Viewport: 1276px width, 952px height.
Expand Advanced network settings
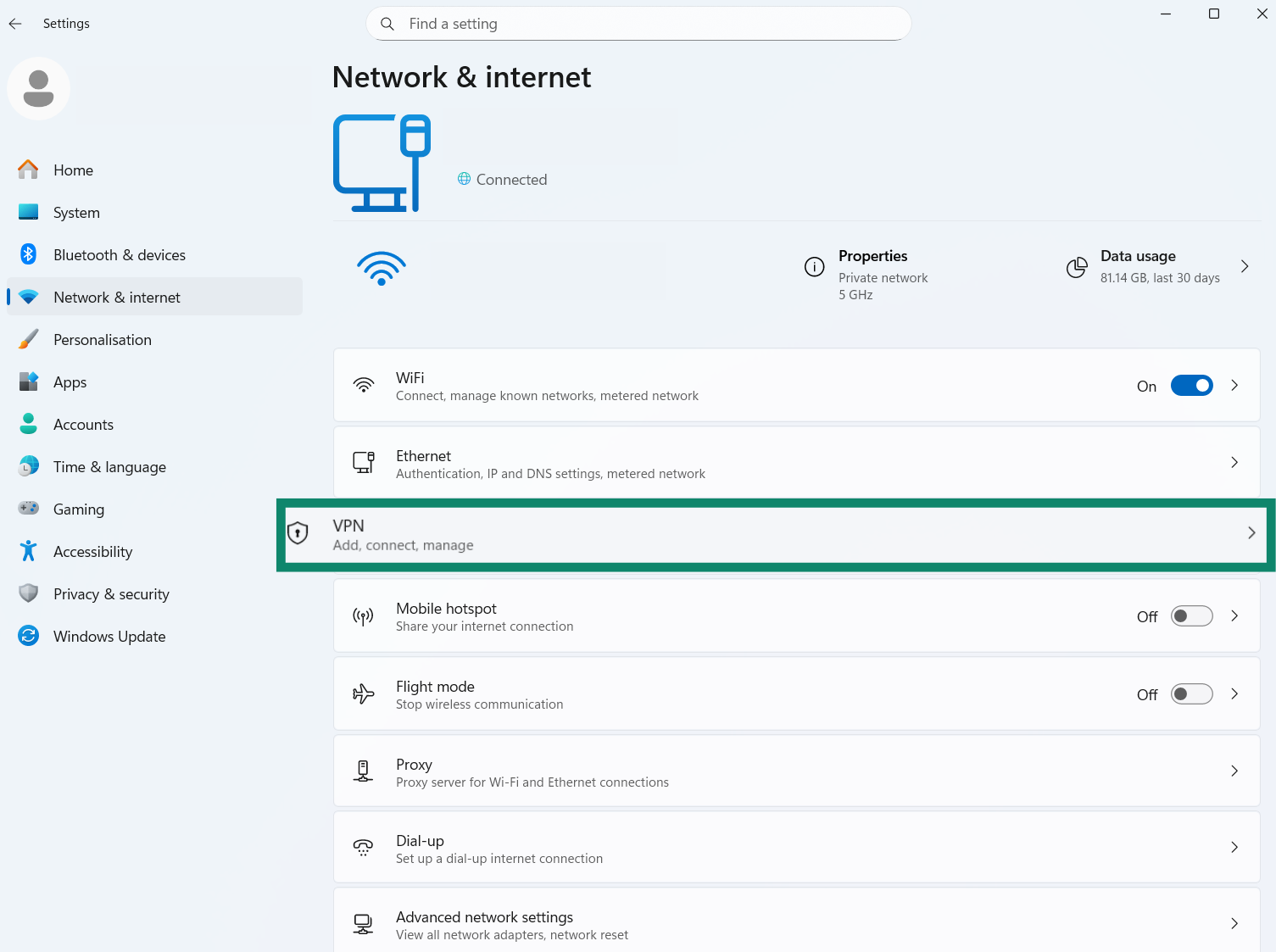point(1234,924)
